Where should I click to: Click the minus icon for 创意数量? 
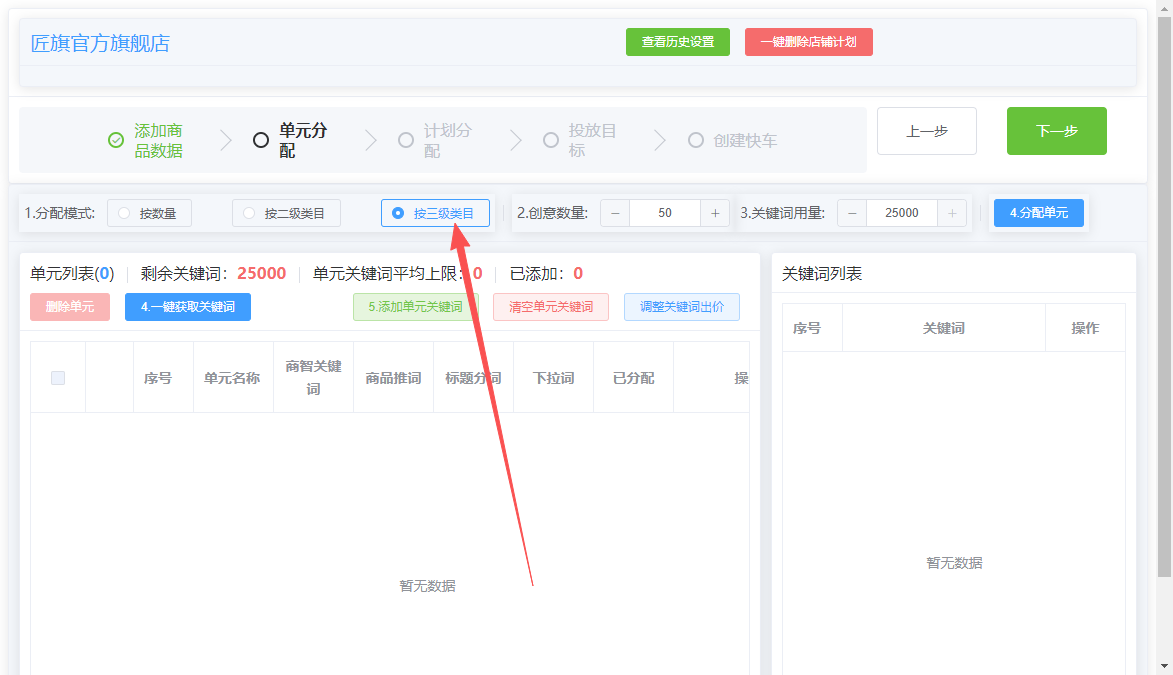click(x=615, y=213)
